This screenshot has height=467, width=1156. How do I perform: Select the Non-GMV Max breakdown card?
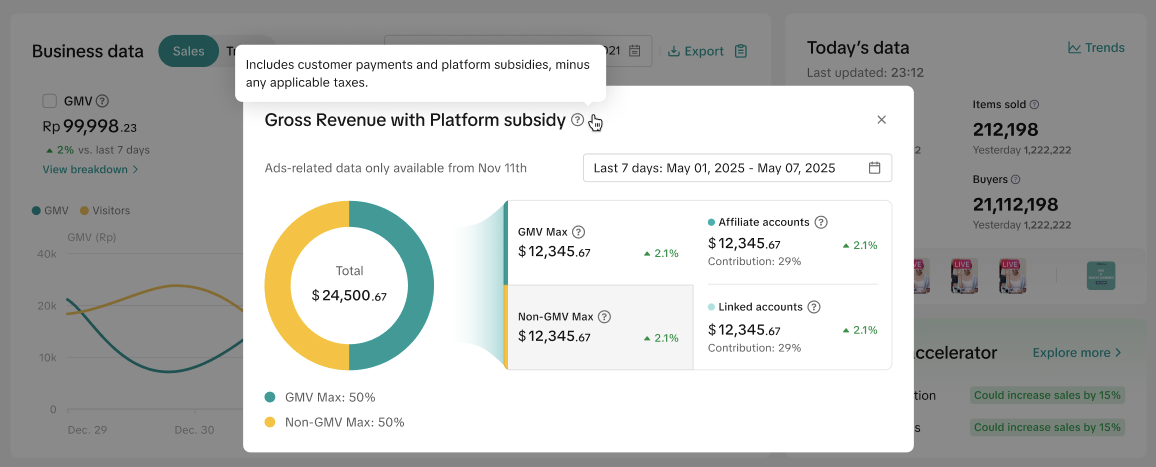[x=598, y=327]
